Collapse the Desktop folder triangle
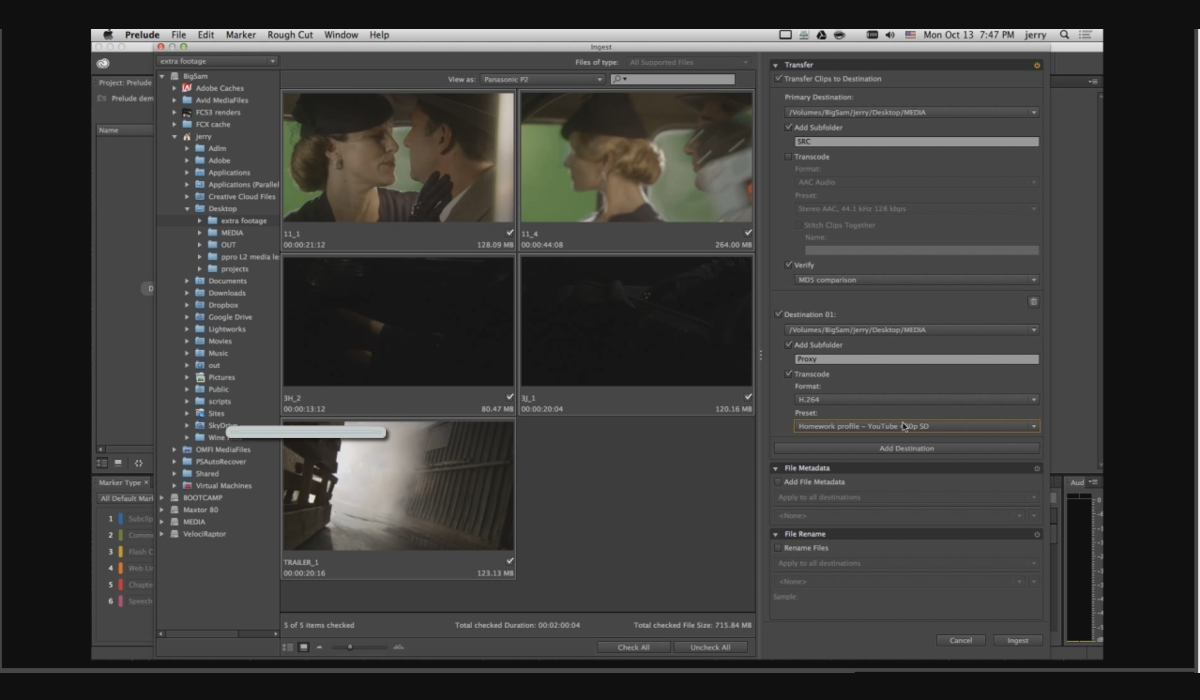Viewport: 1200px width, 700px height. (x=187, y=209)
